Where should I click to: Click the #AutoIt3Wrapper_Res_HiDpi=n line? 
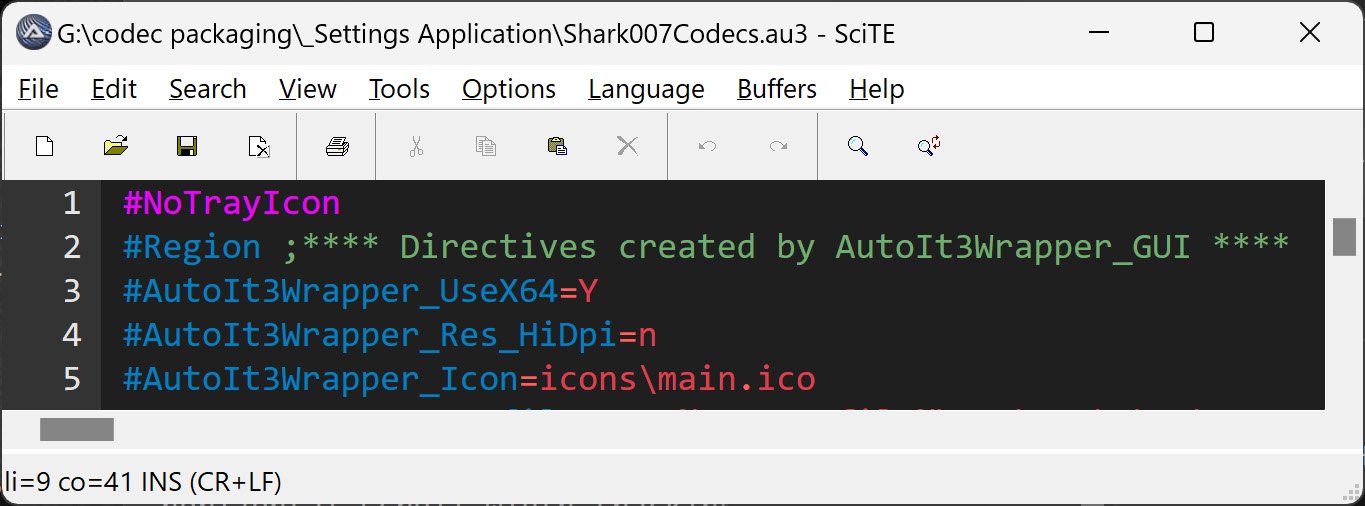(x=390, y=335)
